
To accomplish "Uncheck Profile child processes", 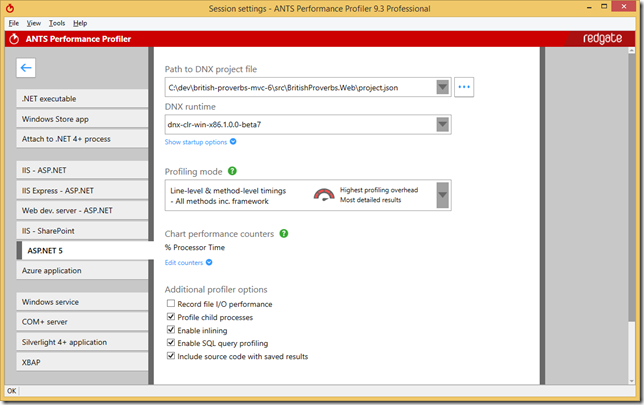I will click(x=171, y=317).
